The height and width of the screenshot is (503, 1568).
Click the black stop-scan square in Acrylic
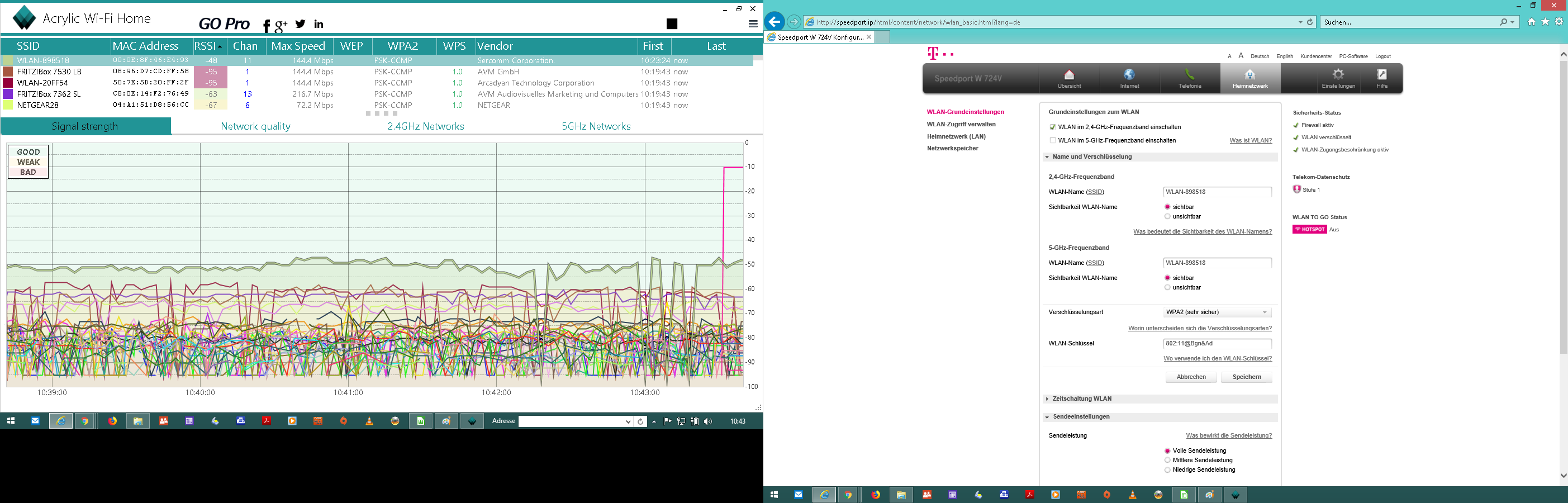pyautogui.click(x=672, y=23)
